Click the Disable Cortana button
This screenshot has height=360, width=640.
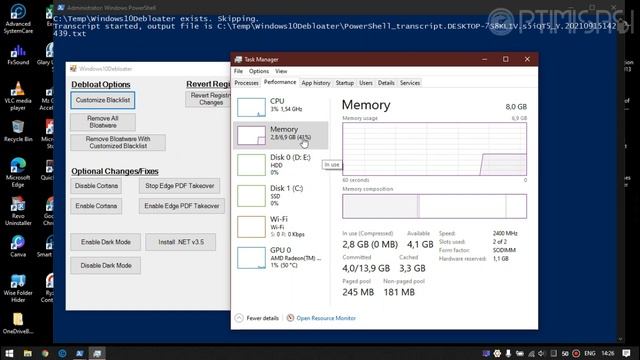[96, 186]
